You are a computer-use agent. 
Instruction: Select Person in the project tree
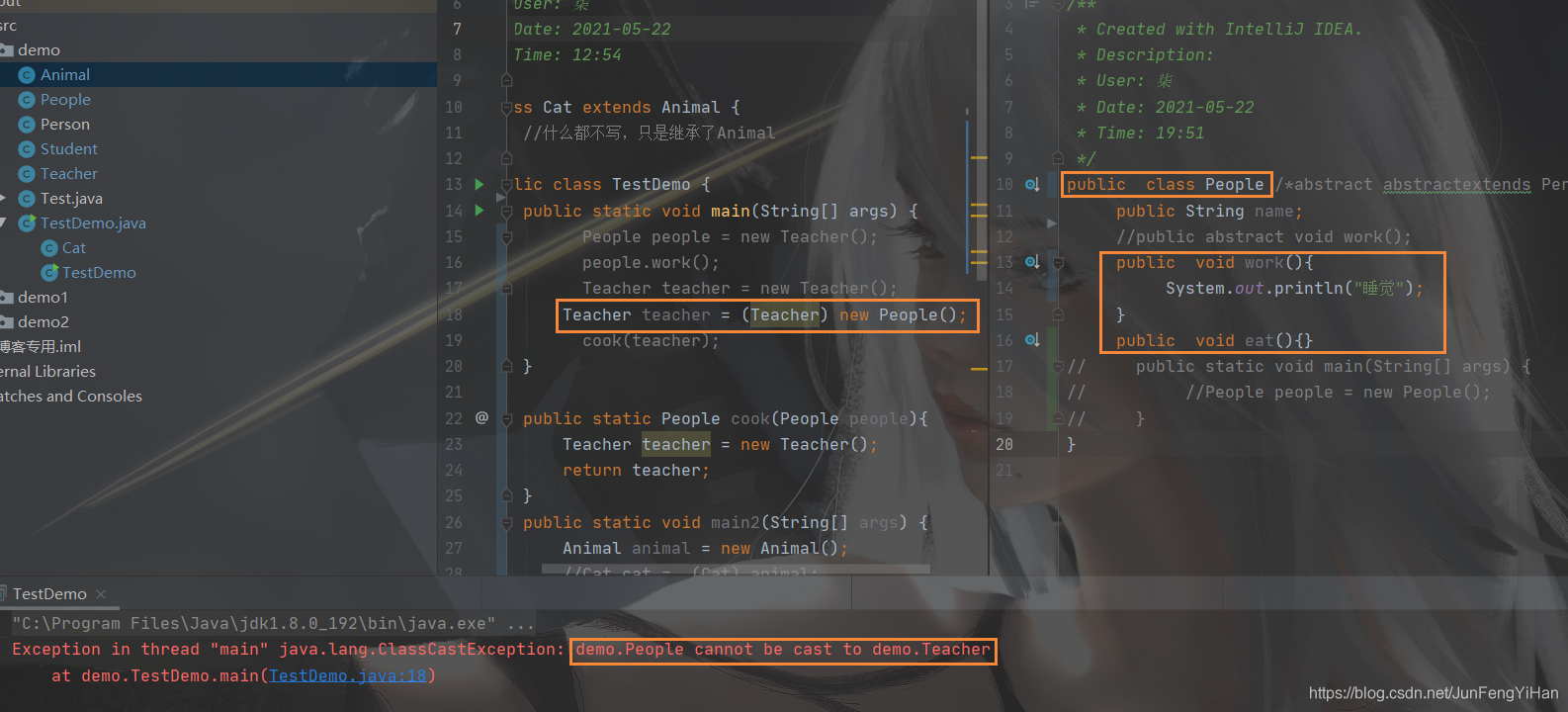point(65,125)
